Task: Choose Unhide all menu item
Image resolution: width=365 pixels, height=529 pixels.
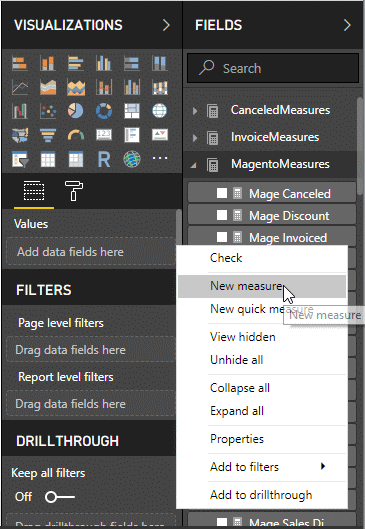Action: pyautogui.click(x=262, y=360)
